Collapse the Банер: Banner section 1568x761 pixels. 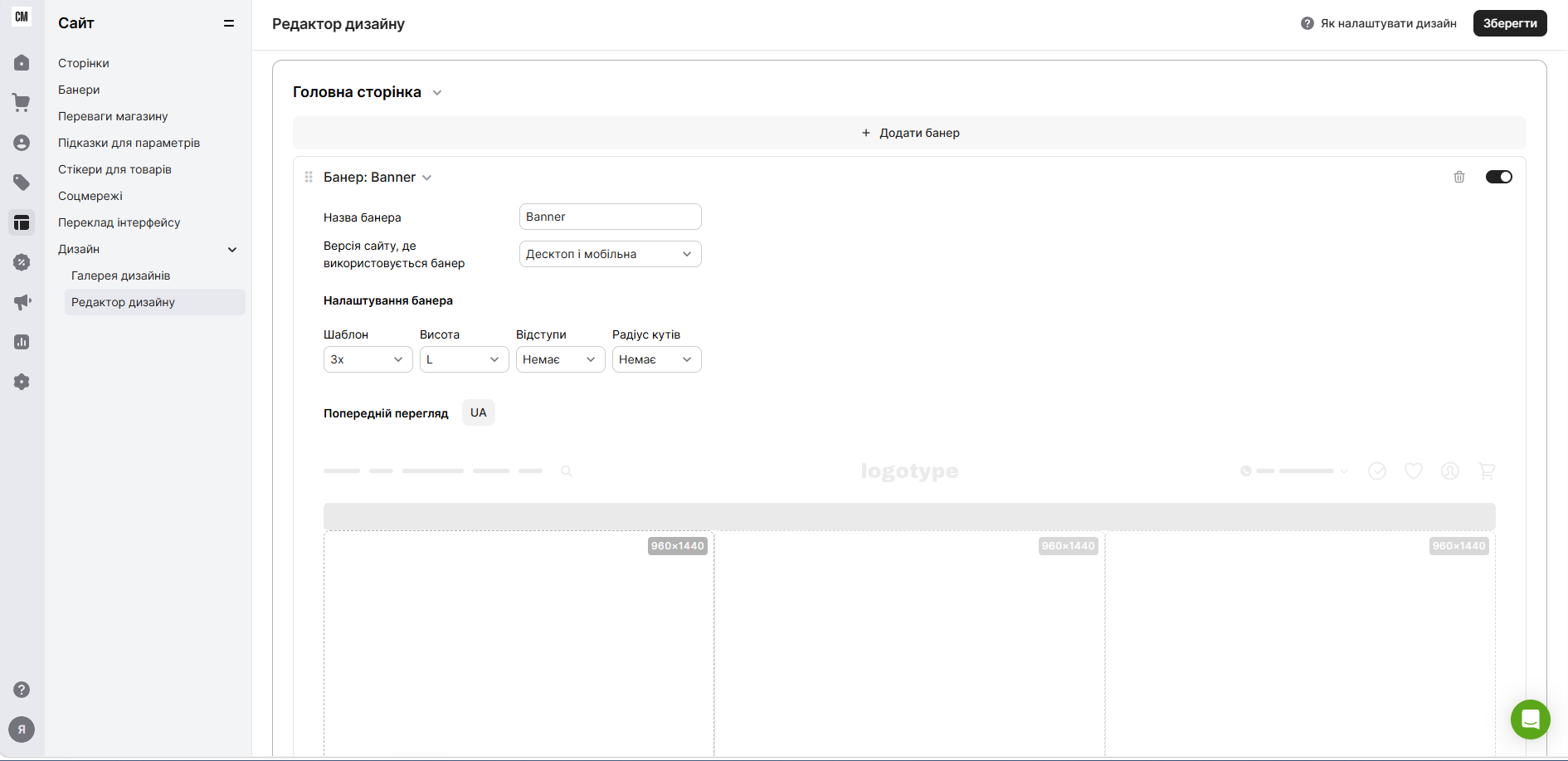(x=427, y=178)
